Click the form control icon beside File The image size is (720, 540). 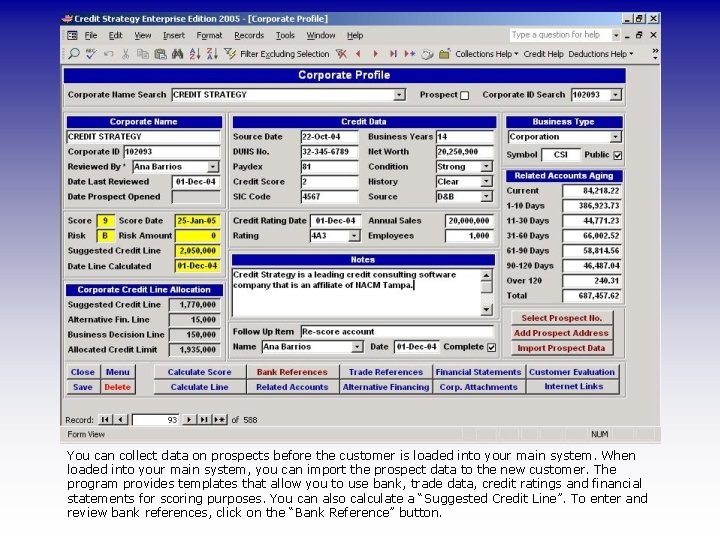(73, 35)
